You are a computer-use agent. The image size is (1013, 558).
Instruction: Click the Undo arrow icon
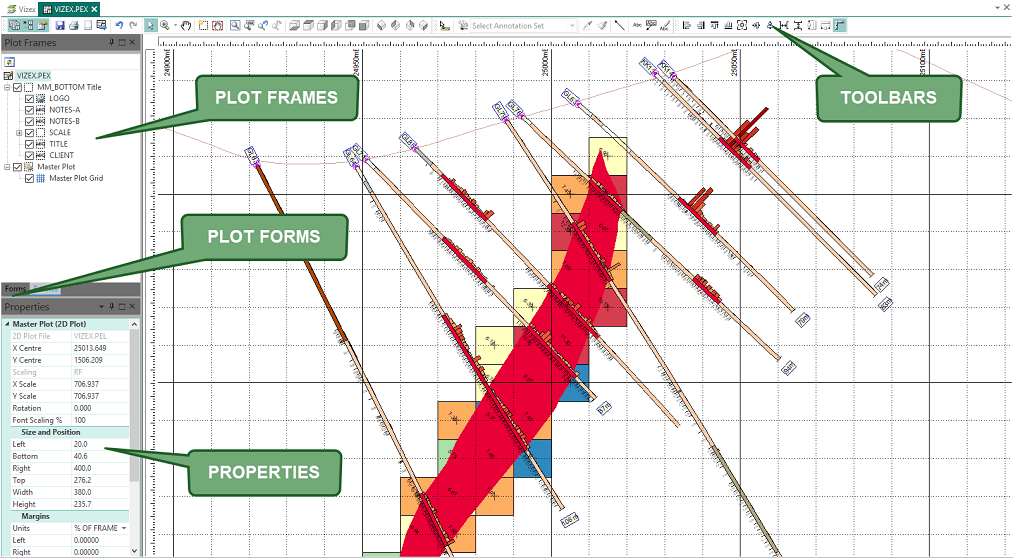pyautogui.click(x=120, y=25)
